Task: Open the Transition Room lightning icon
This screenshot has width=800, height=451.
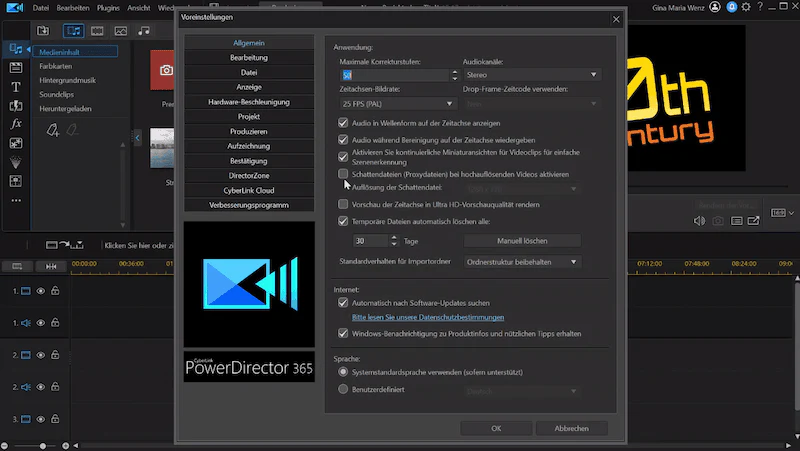Action: click(16, 106)
